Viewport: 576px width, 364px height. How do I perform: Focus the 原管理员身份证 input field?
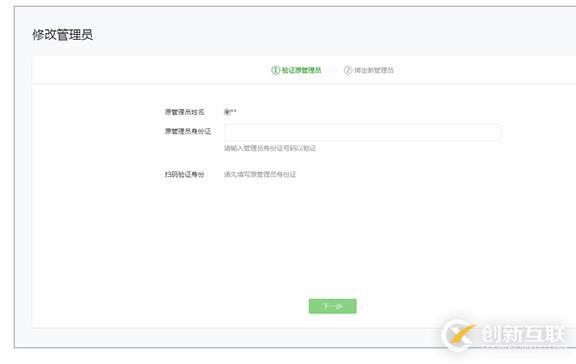coord(362,132)
